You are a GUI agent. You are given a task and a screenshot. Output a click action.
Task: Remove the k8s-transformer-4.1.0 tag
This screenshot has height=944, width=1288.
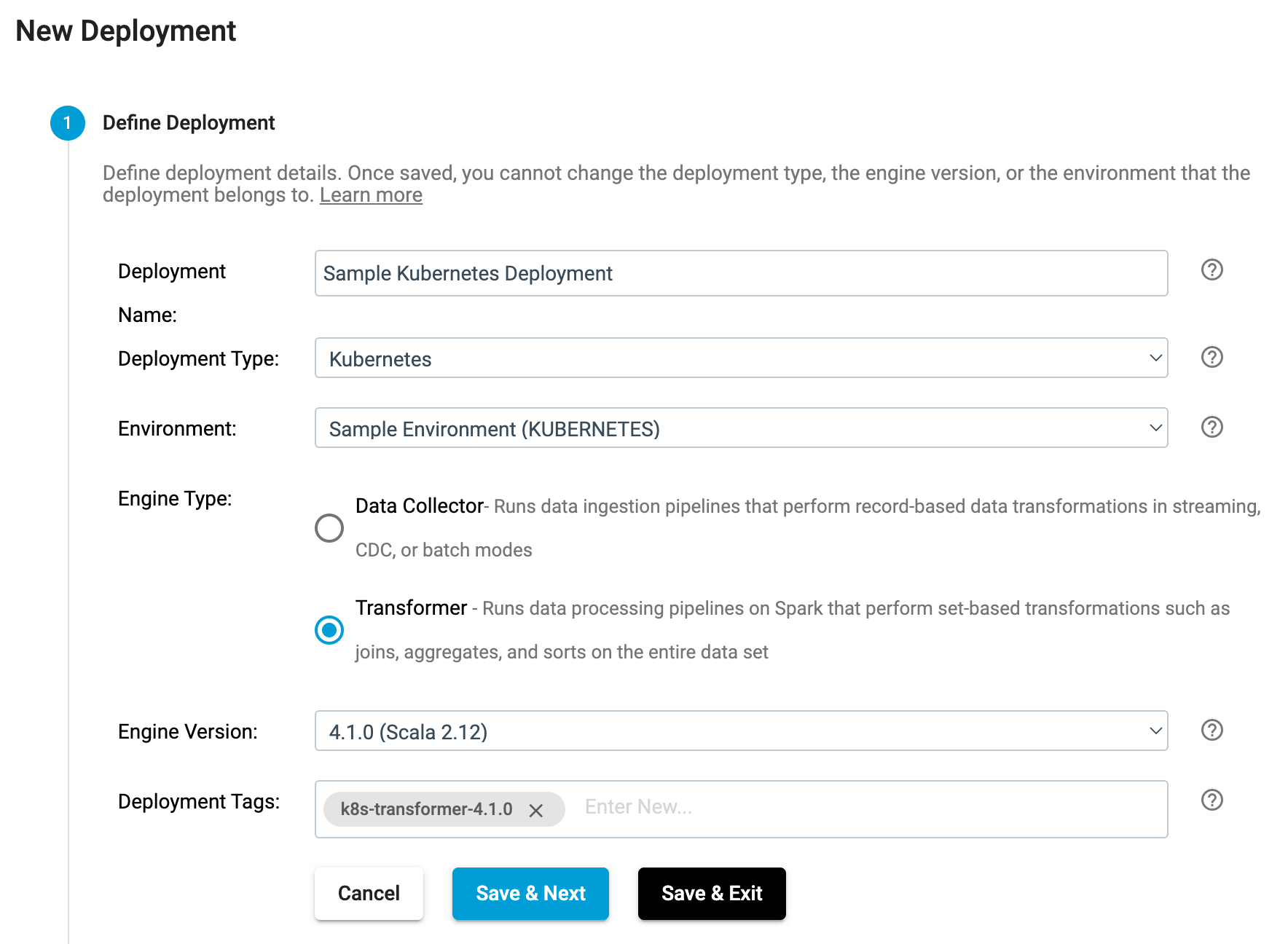click(x=536, y=810)
